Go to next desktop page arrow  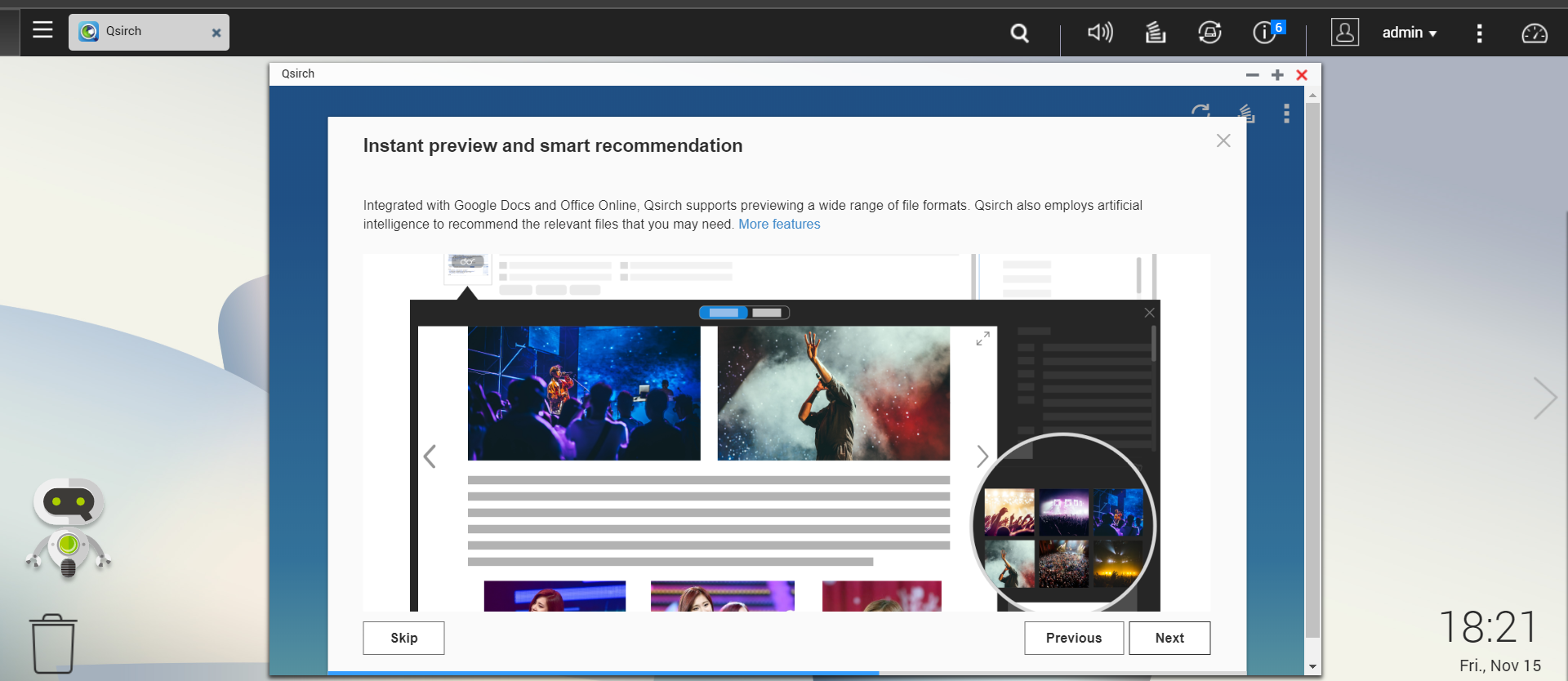[x=1544, y=398]
